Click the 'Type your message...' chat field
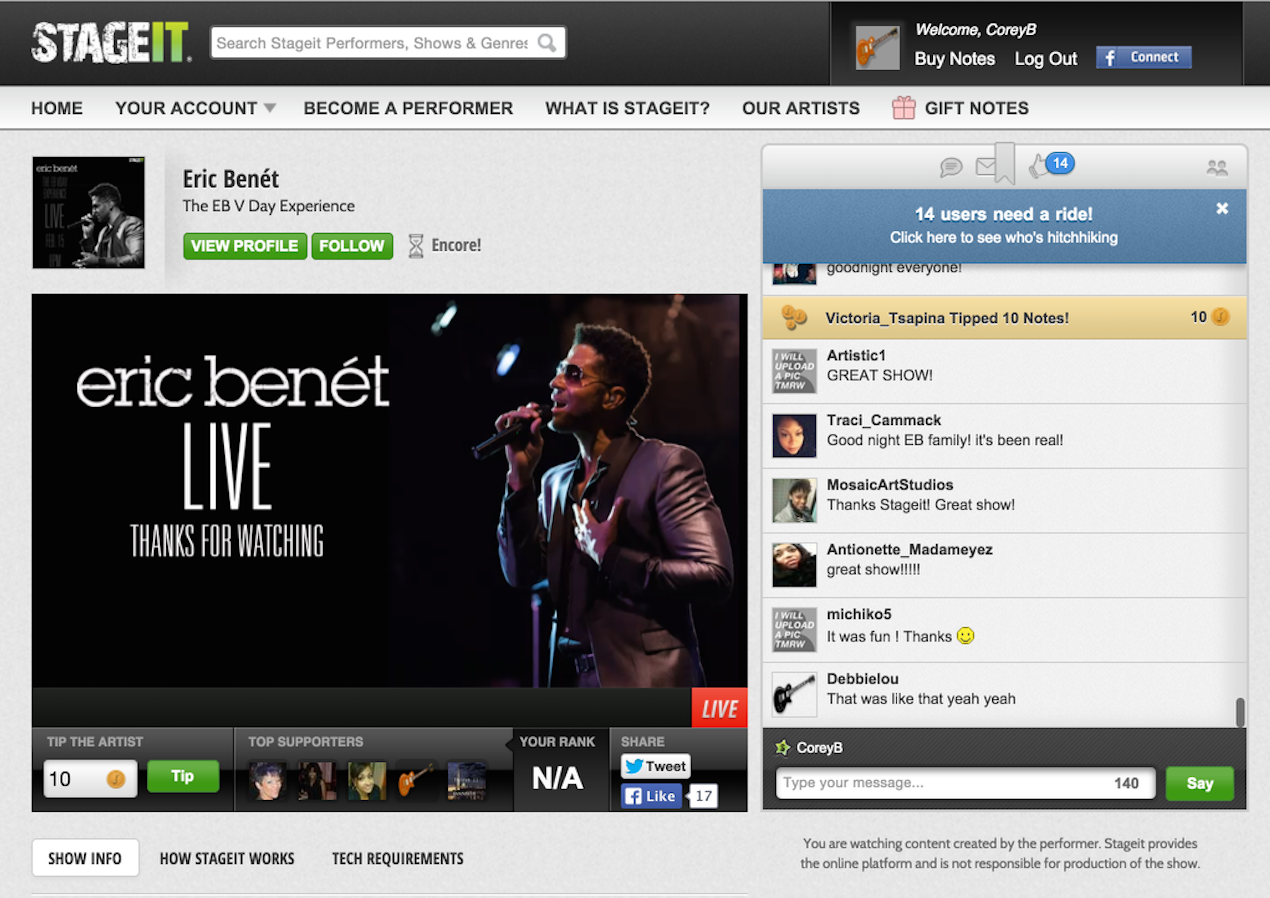The width and height of the screenshot is (1270, 898). point(965,783)
